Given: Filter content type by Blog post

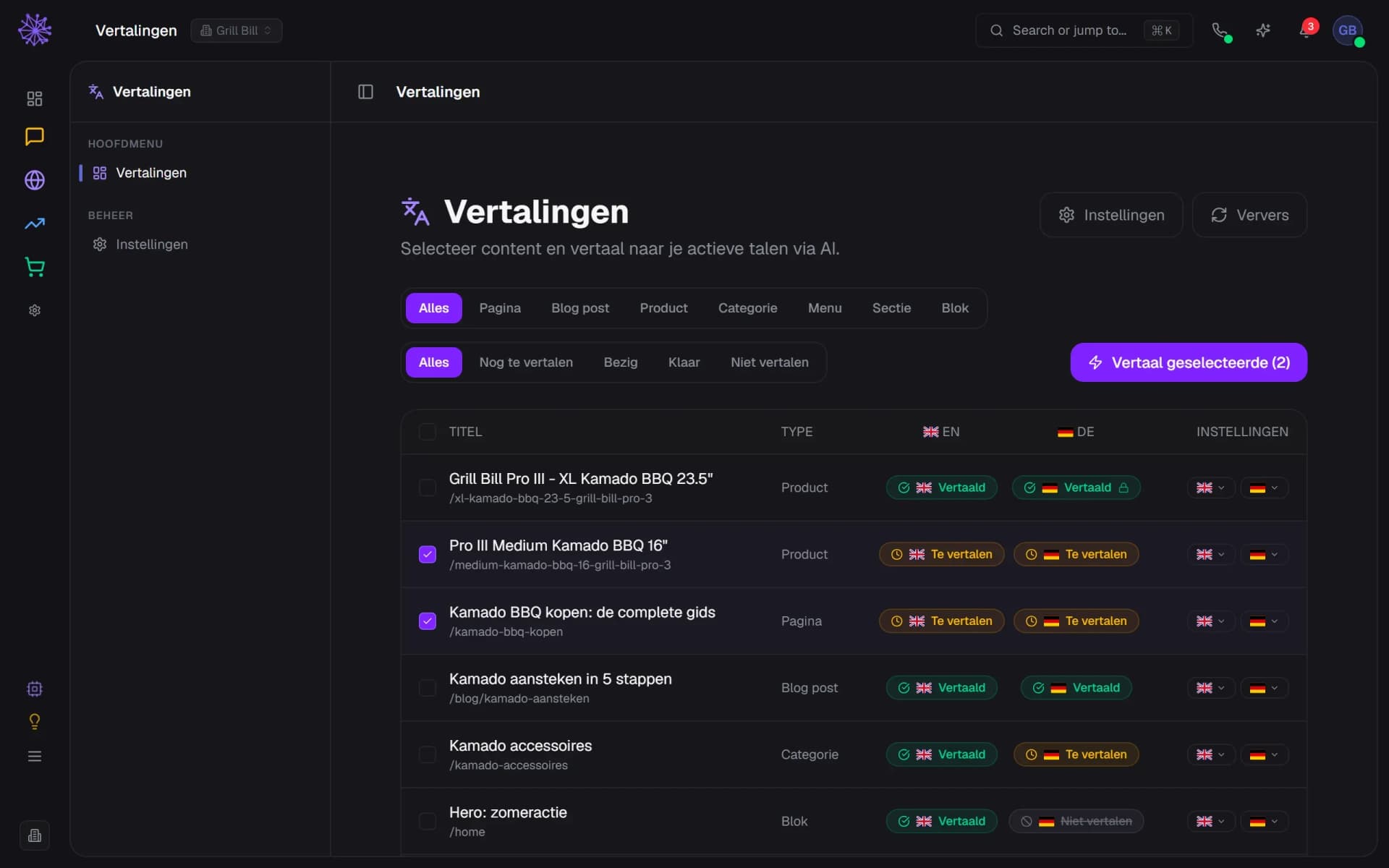Looking at the screenshot, I should (x=580, y=308).
